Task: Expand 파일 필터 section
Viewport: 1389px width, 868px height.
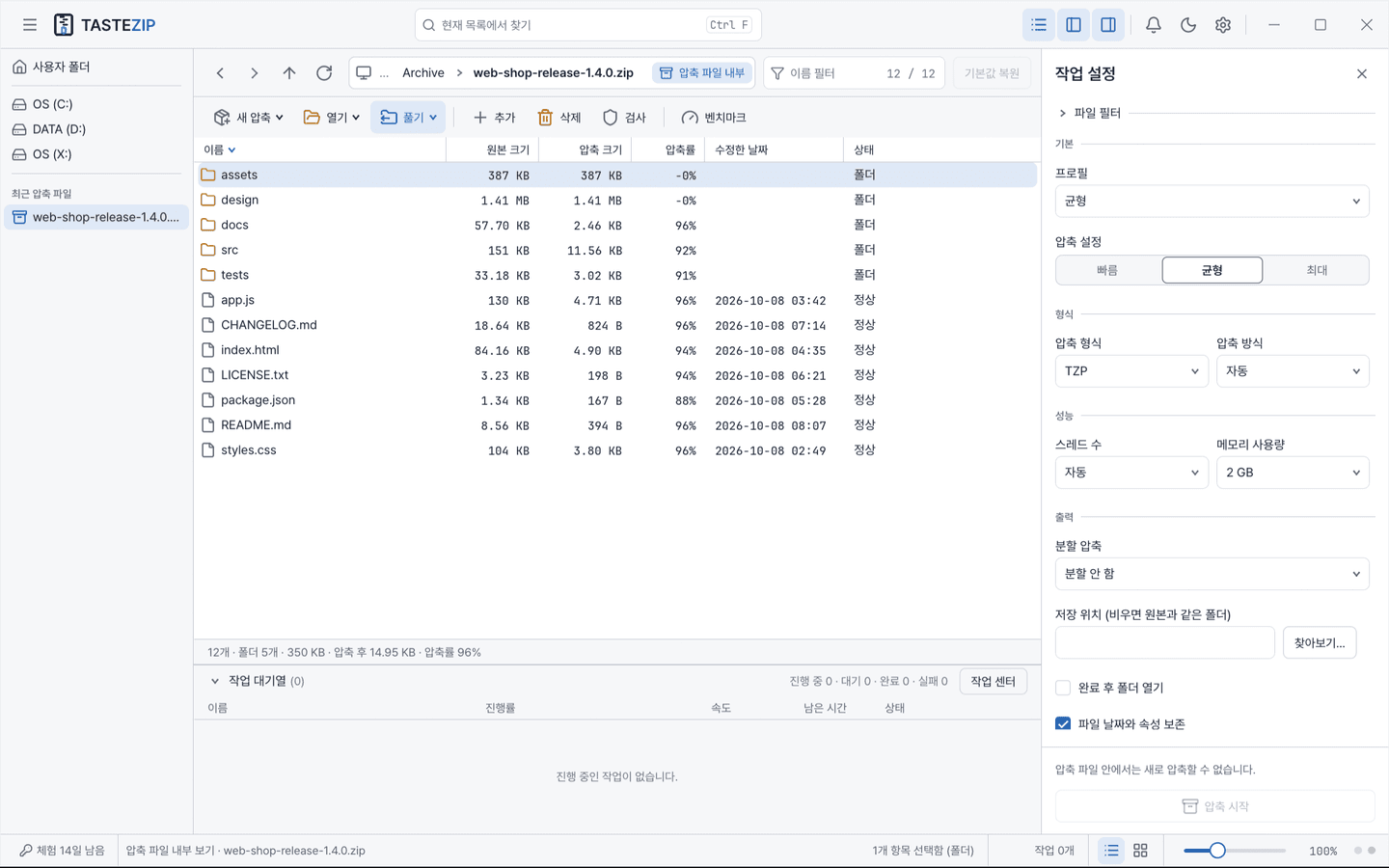Action: 1090,113
